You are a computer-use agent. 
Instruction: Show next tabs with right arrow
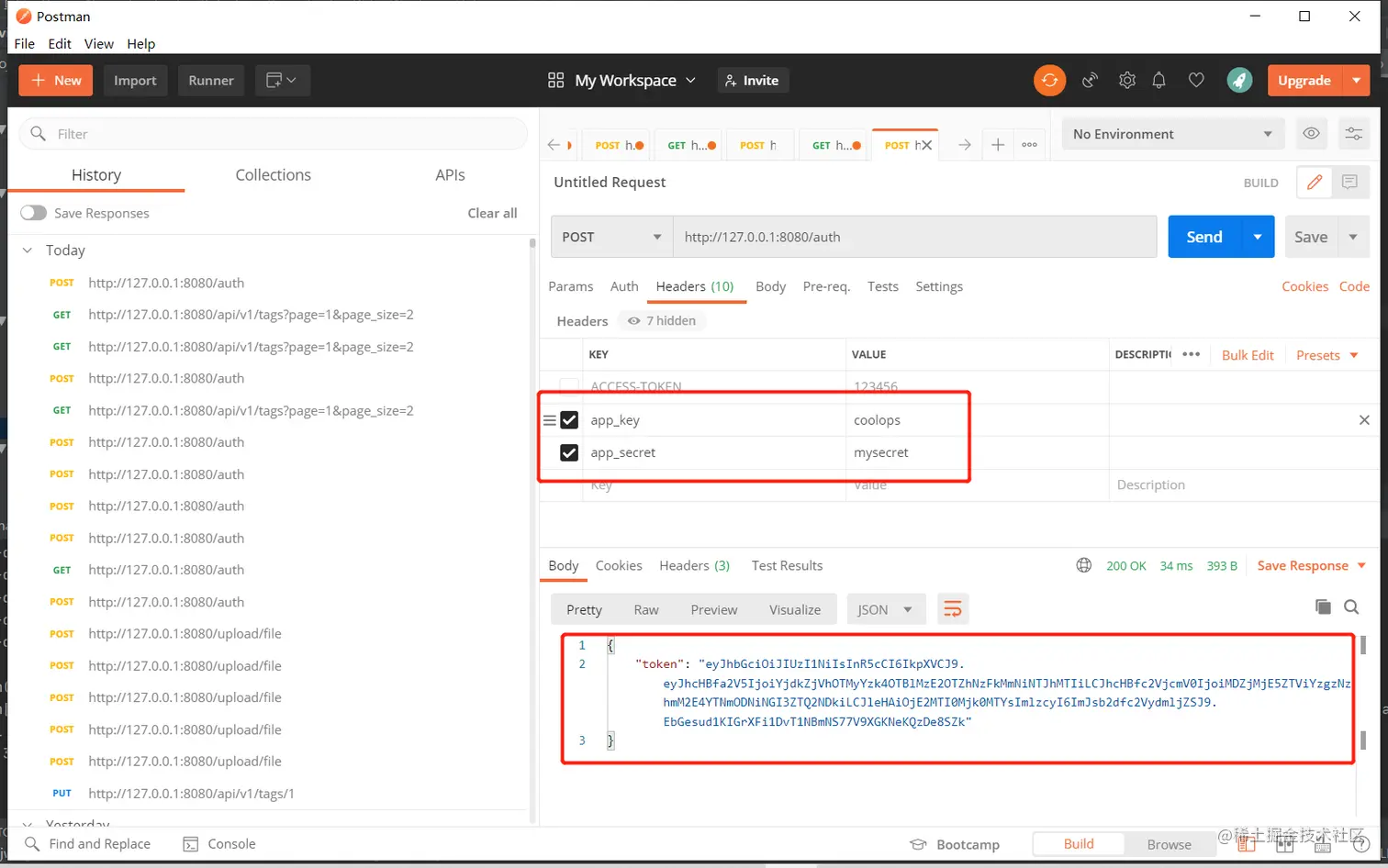[x=965, y=145]
